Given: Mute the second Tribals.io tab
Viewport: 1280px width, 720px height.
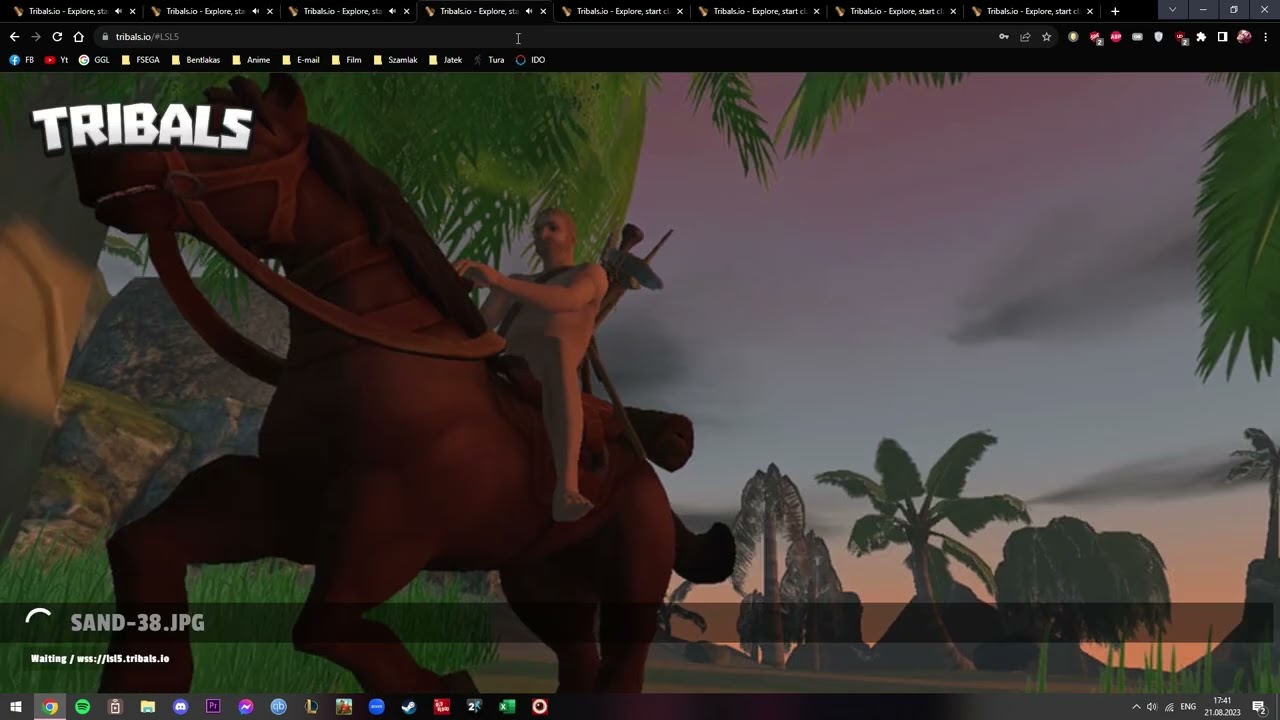Looking at the screenshot, I should [255, 11].
